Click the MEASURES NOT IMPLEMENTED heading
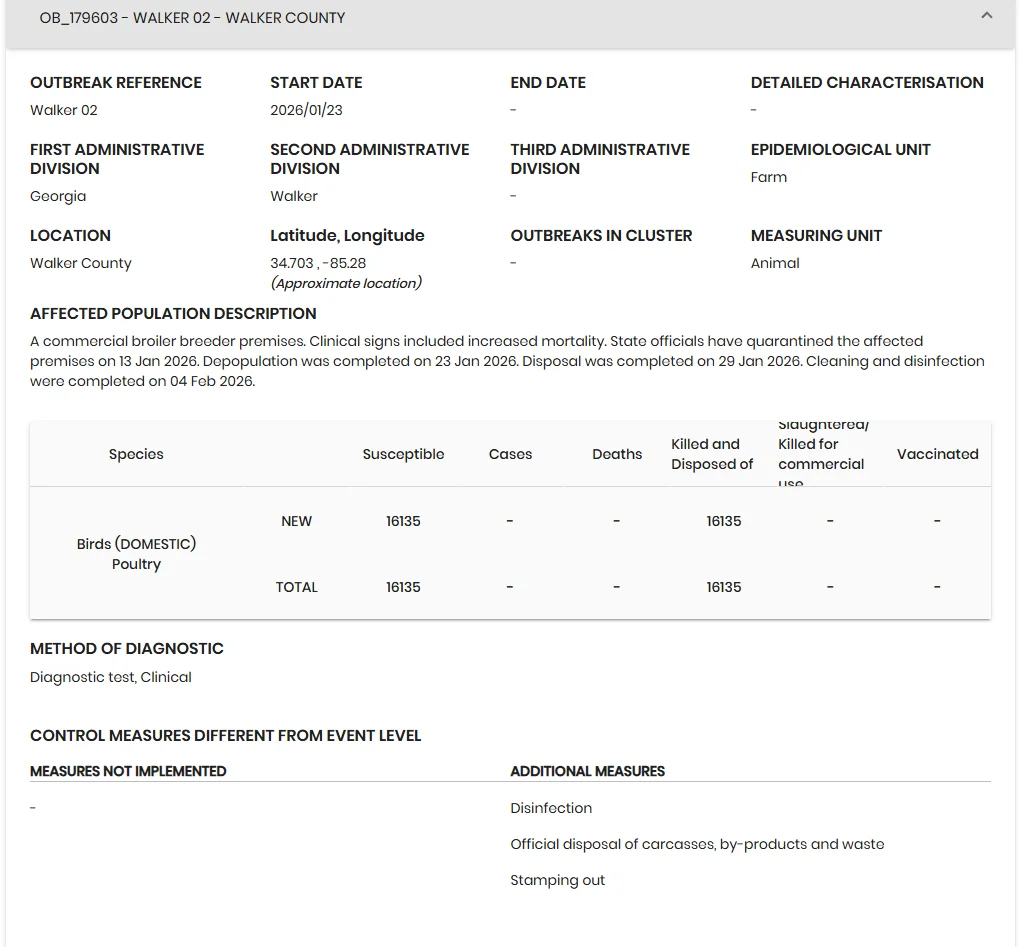 click(x=128, y=771)
